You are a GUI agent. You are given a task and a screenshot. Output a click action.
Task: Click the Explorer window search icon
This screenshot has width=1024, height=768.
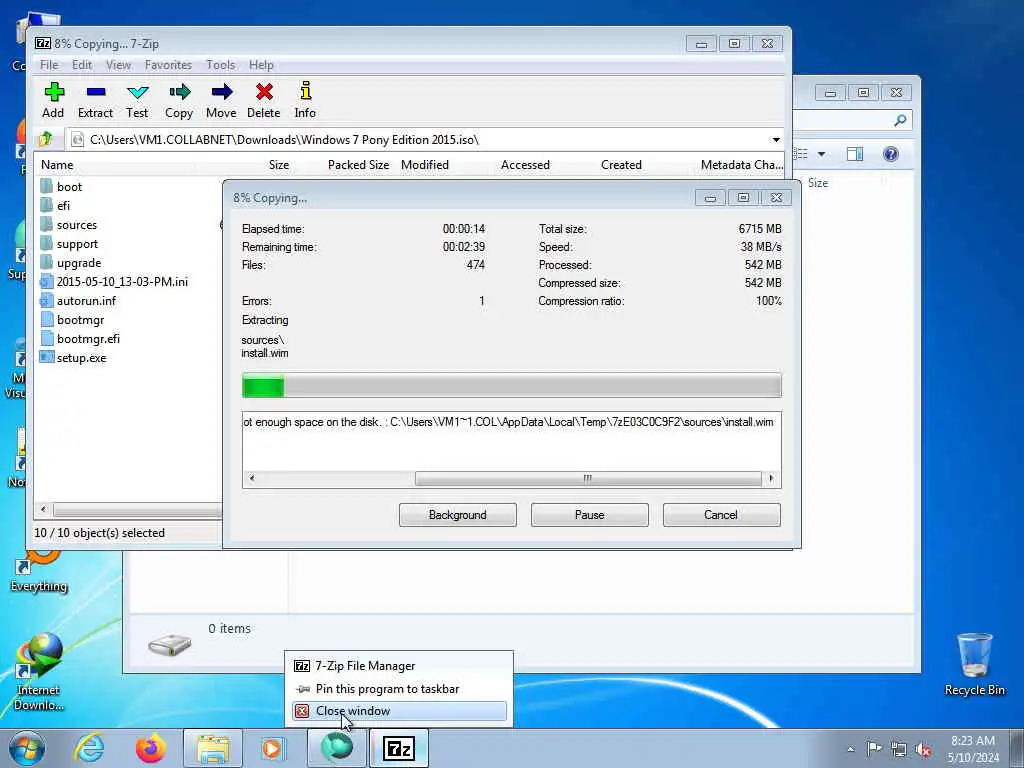(901, 120)
